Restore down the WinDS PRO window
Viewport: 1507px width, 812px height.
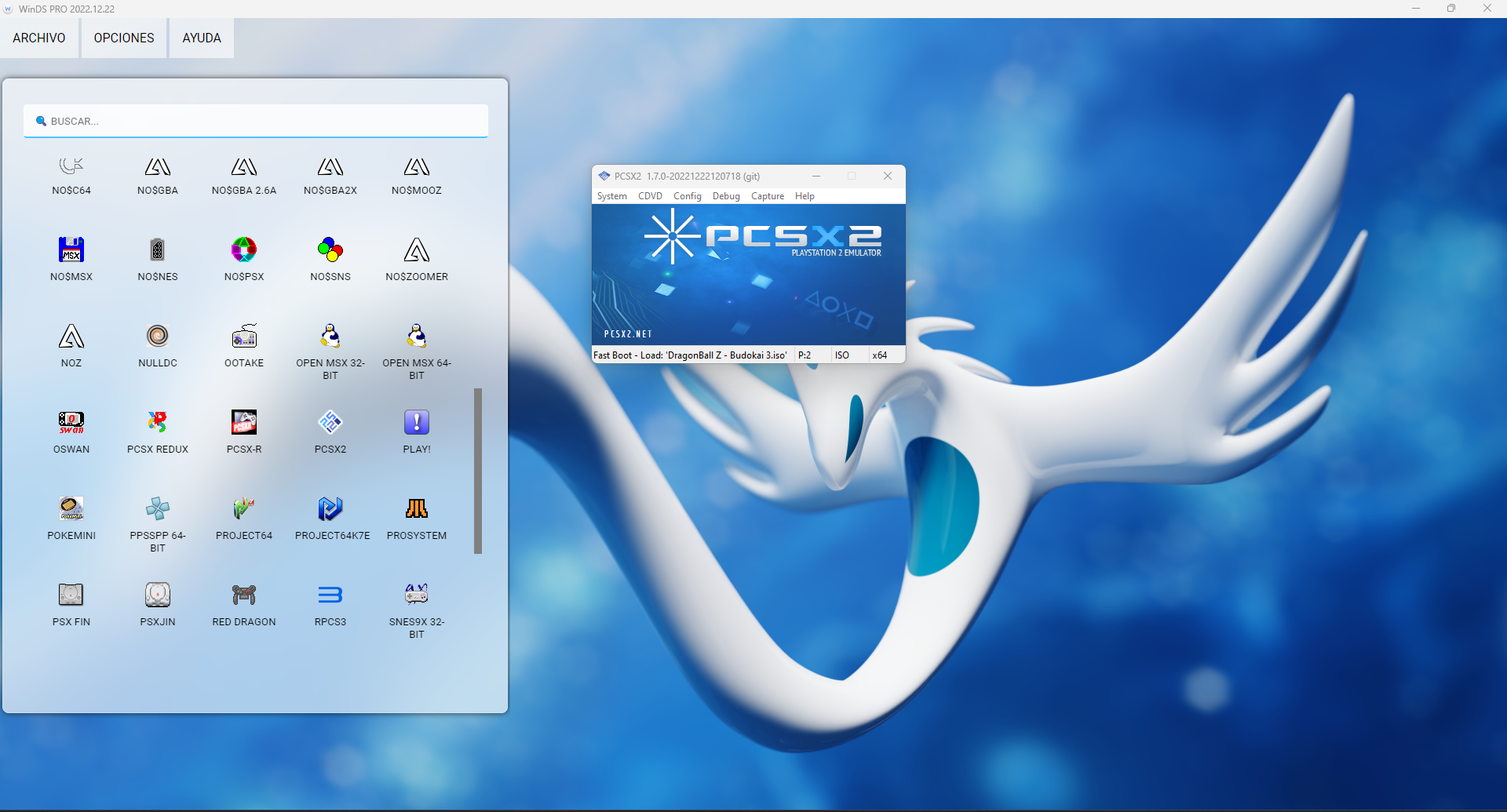tap(1451, 9)
